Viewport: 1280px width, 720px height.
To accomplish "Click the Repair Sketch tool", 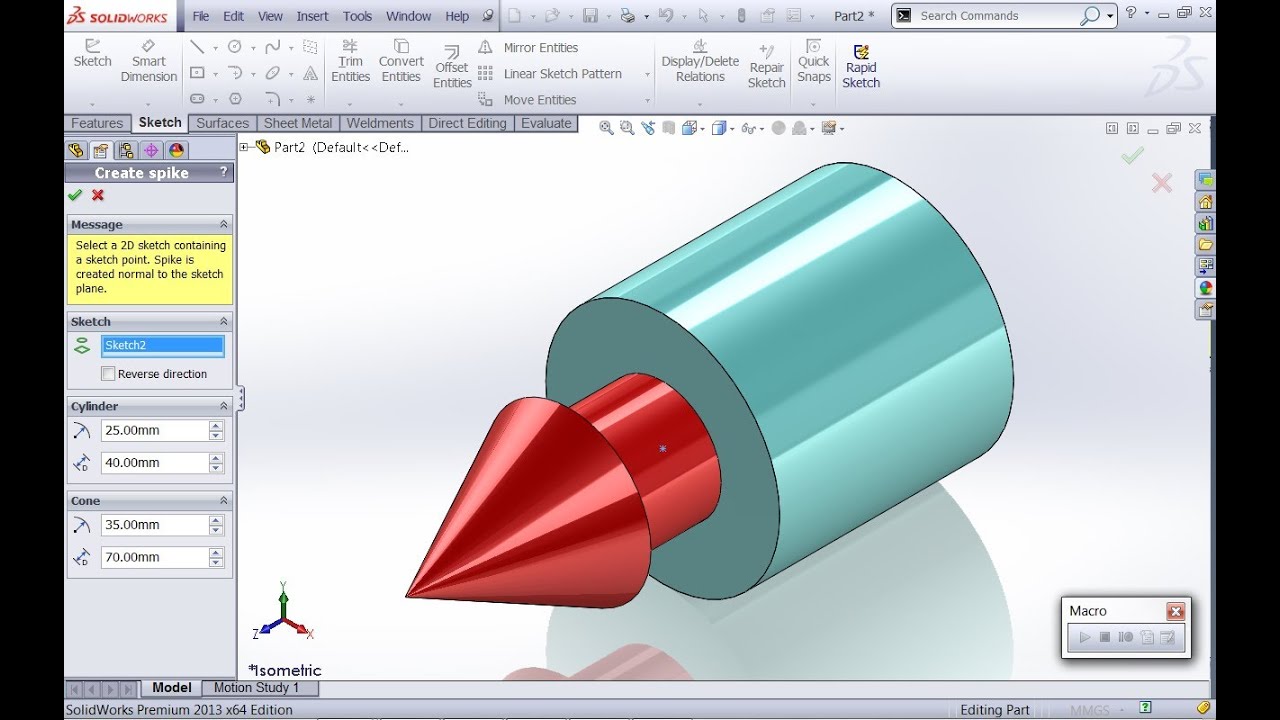I will pos(767,67).
